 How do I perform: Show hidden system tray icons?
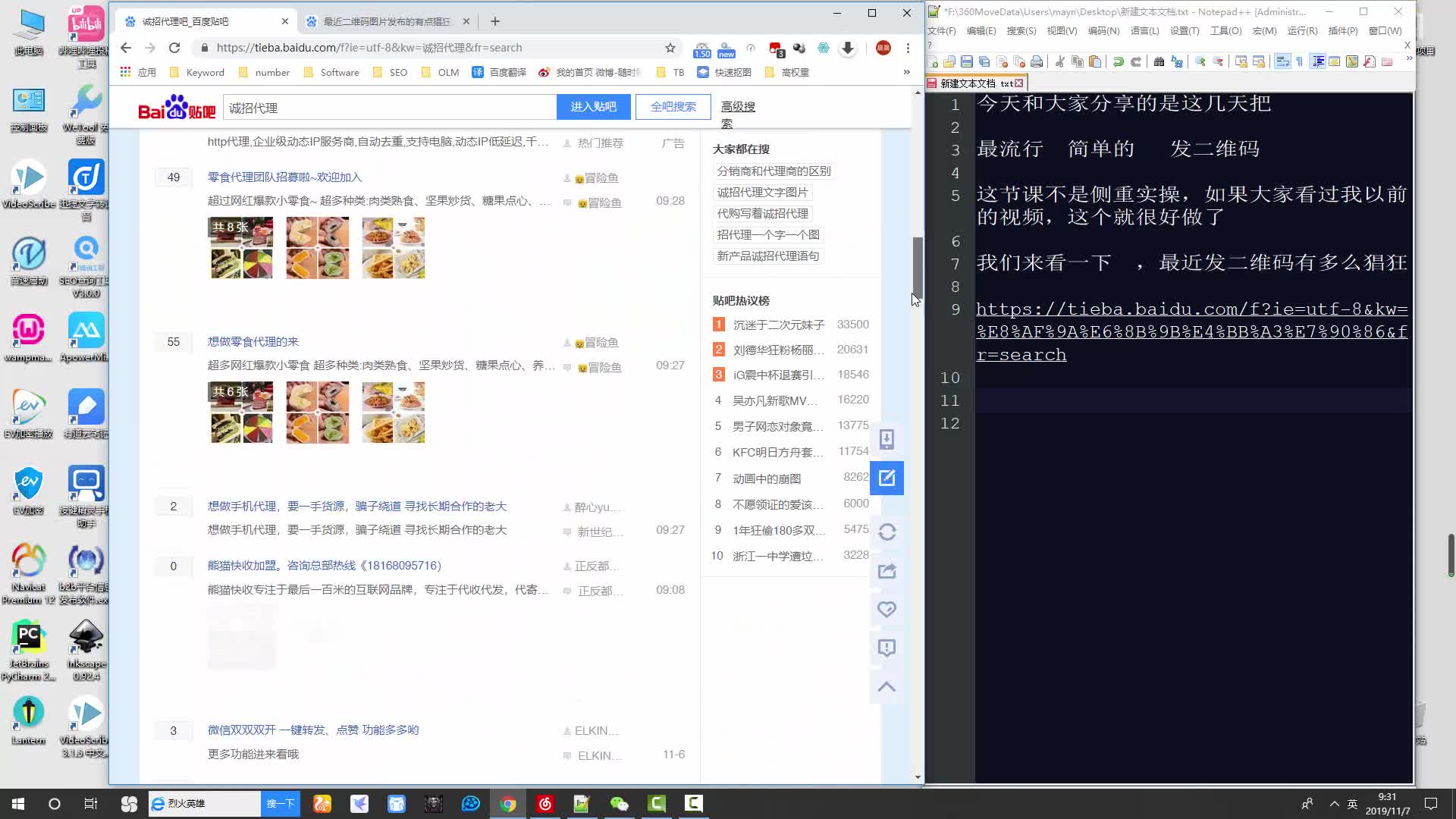1334,804
